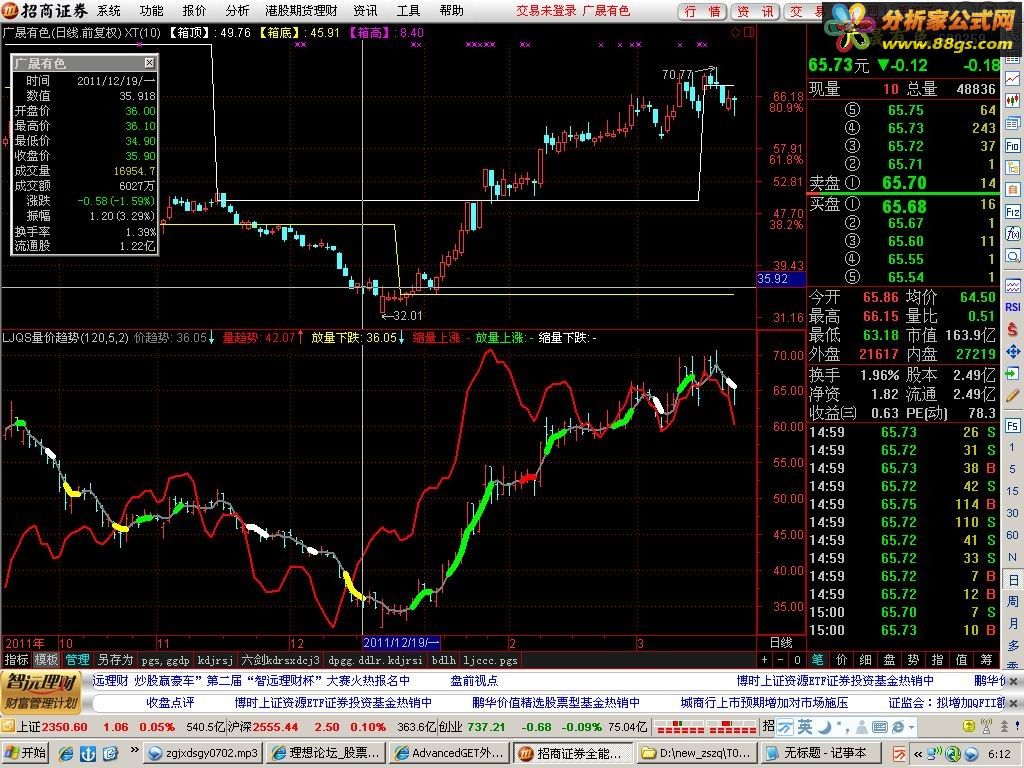1024x768 pixels.
Task: Switch to 价 tab in quote panel
Action: click(x=842, y=660)
